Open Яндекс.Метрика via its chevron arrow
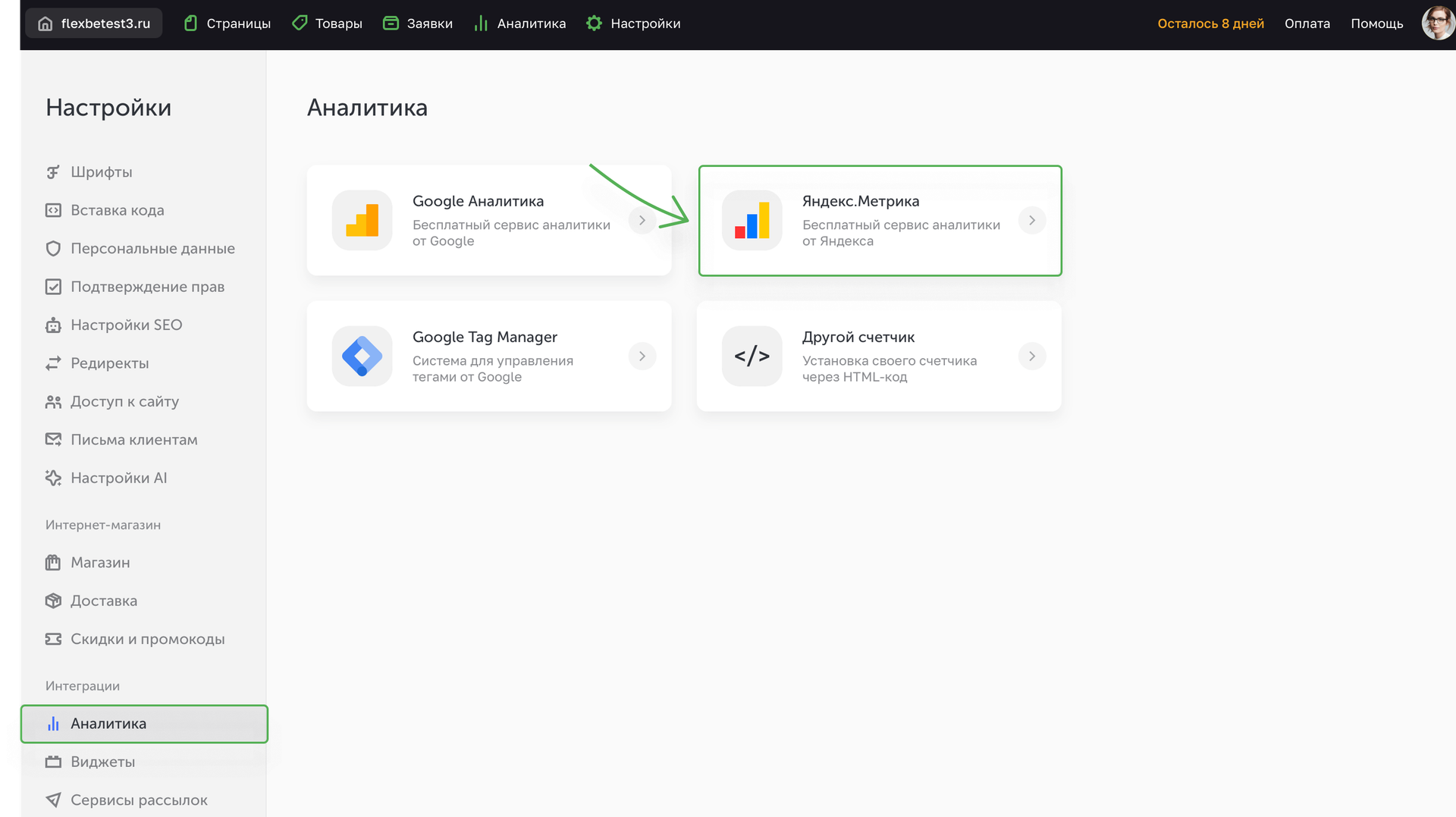 point(1031,220)
